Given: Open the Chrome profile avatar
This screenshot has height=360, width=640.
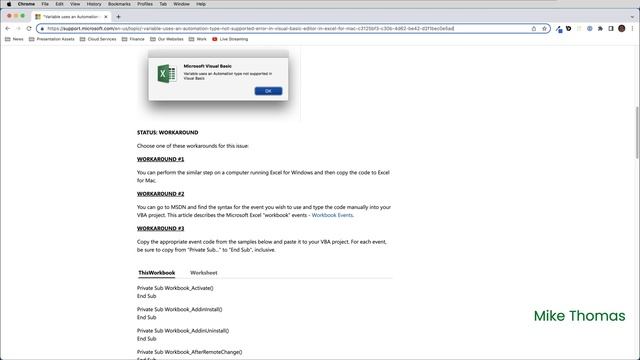Looking at the screenshot, I should [622, 29].
